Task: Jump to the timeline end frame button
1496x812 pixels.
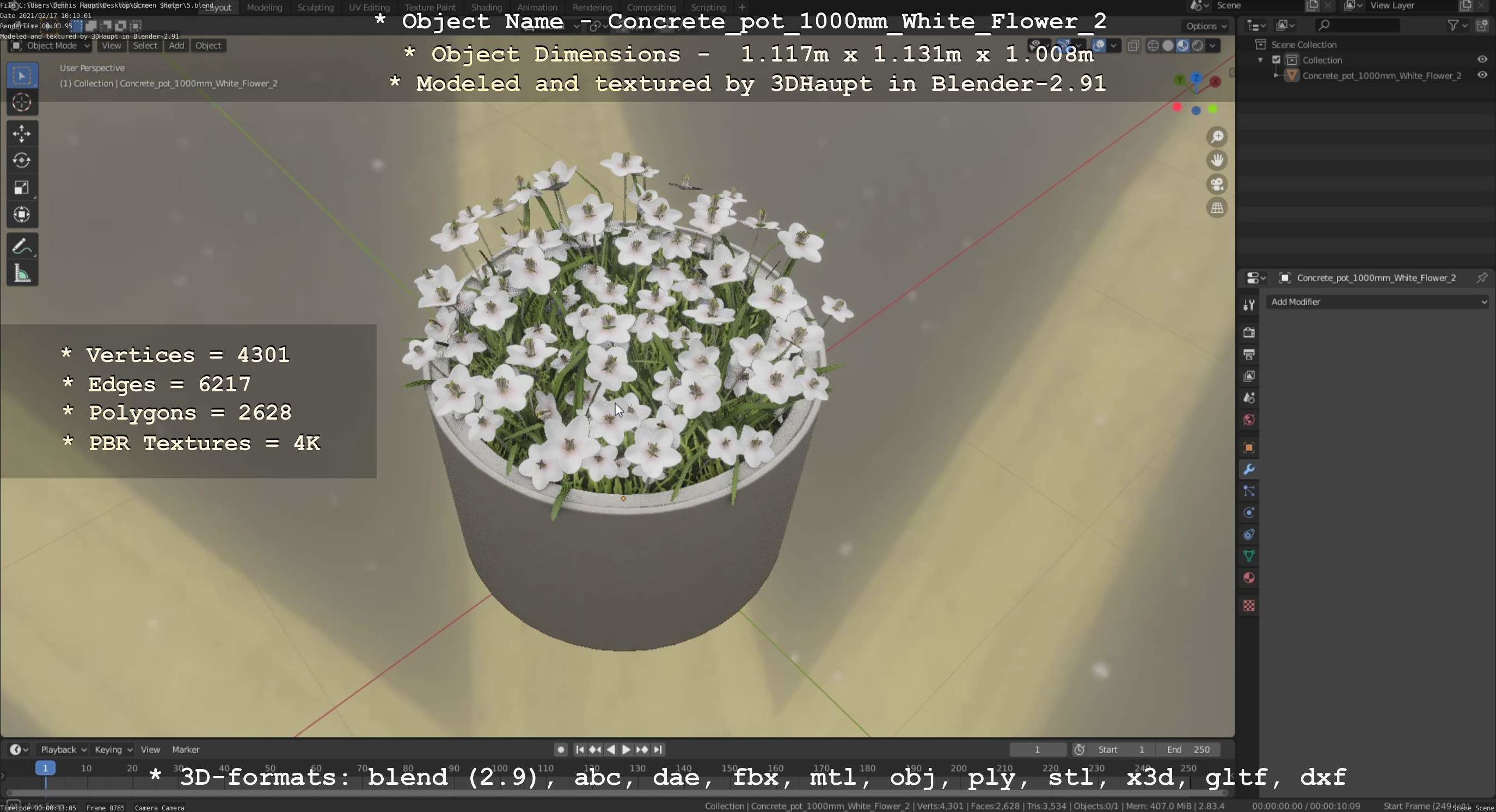Action: (x=658, y=749)
